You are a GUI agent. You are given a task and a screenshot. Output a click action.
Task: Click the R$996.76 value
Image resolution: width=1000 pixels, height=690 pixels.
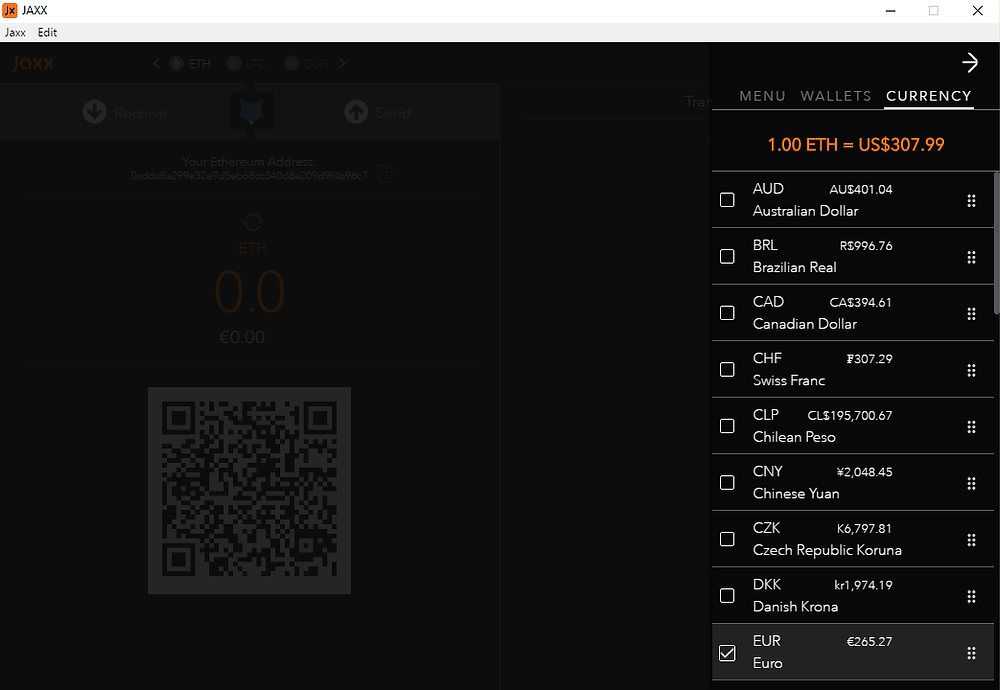pyautogui.click(x=865, y=246)
